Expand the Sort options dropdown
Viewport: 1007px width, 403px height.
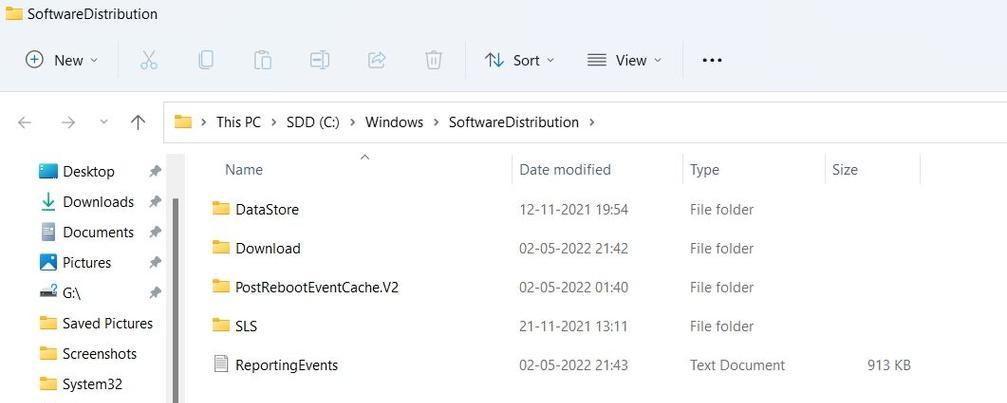tap(520, 60)
